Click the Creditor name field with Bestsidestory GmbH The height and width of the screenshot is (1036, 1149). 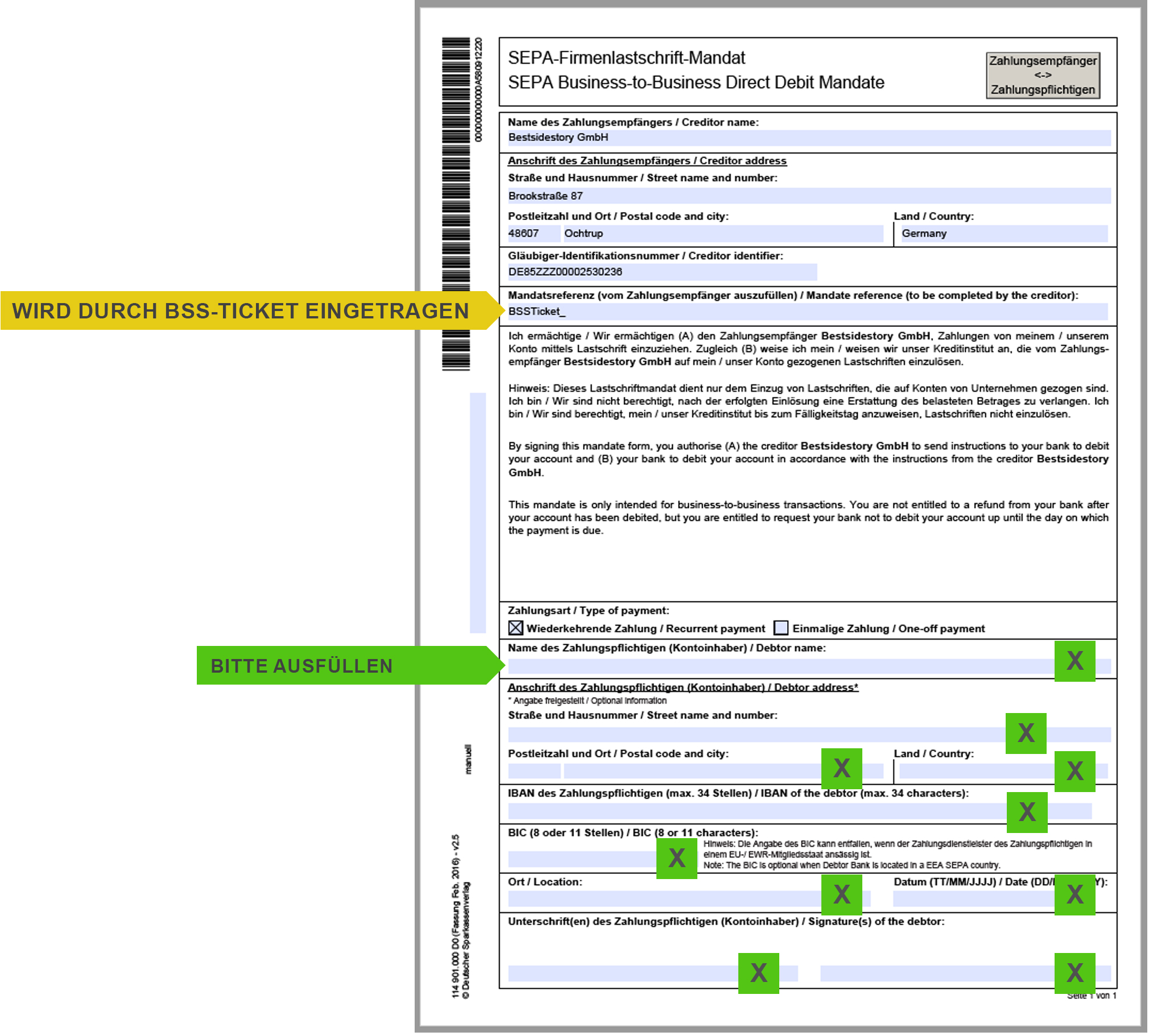811,138
